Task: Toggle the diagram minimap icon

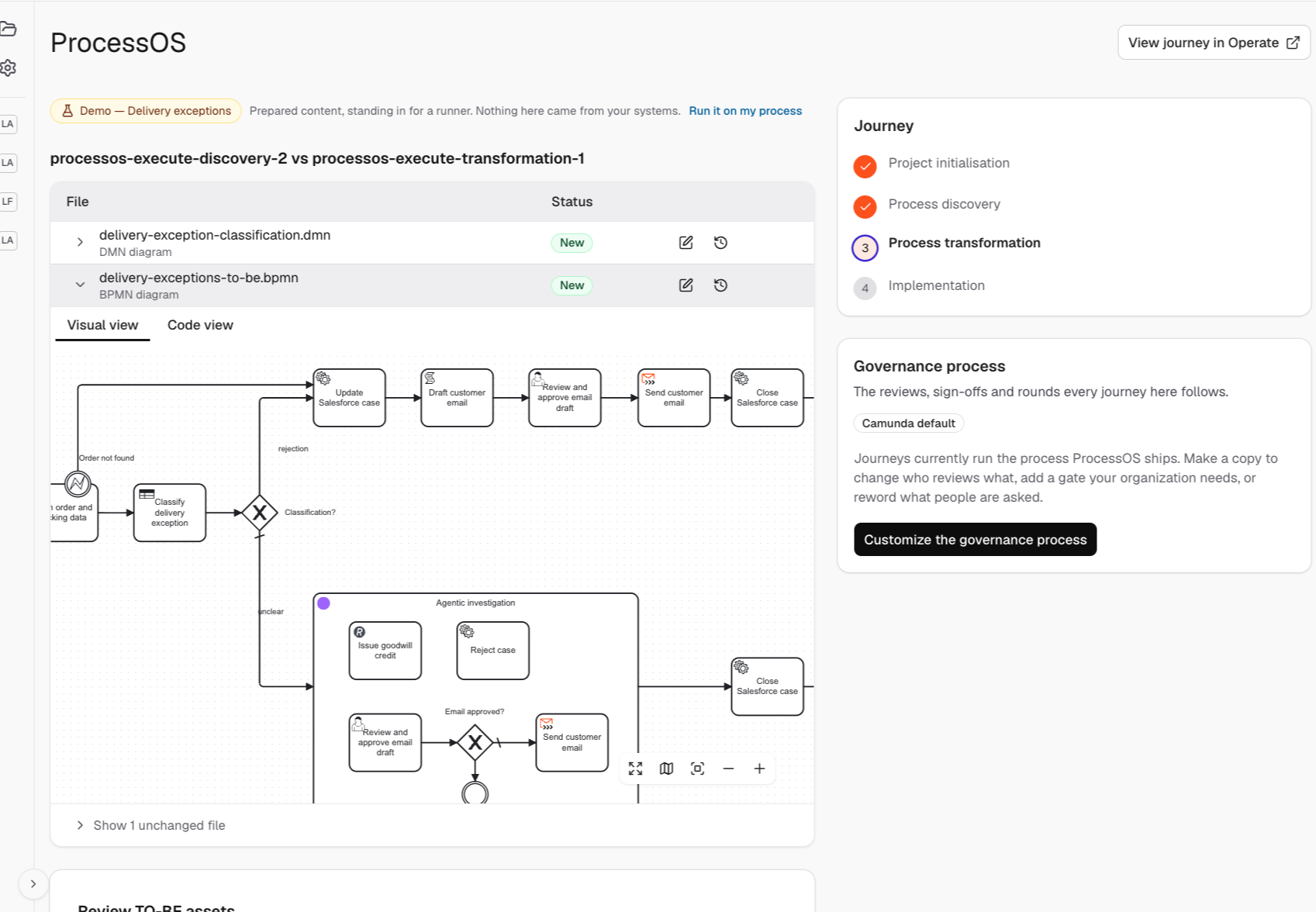Action: 666,769
